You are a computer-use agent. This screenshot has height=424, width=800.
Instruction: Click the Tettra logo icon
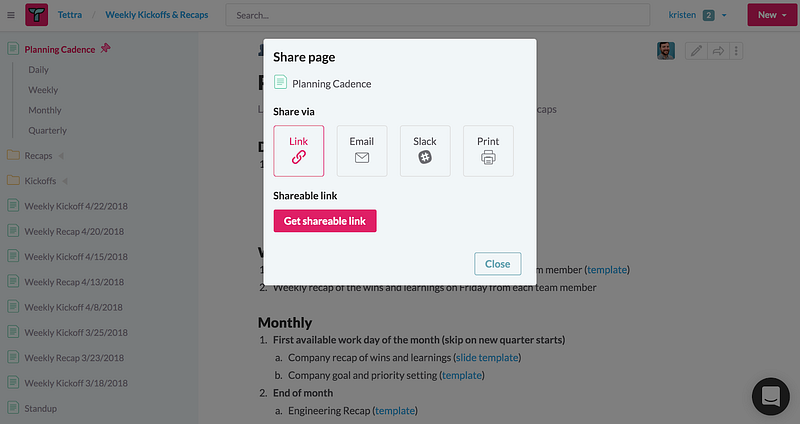tap(37, 15)
